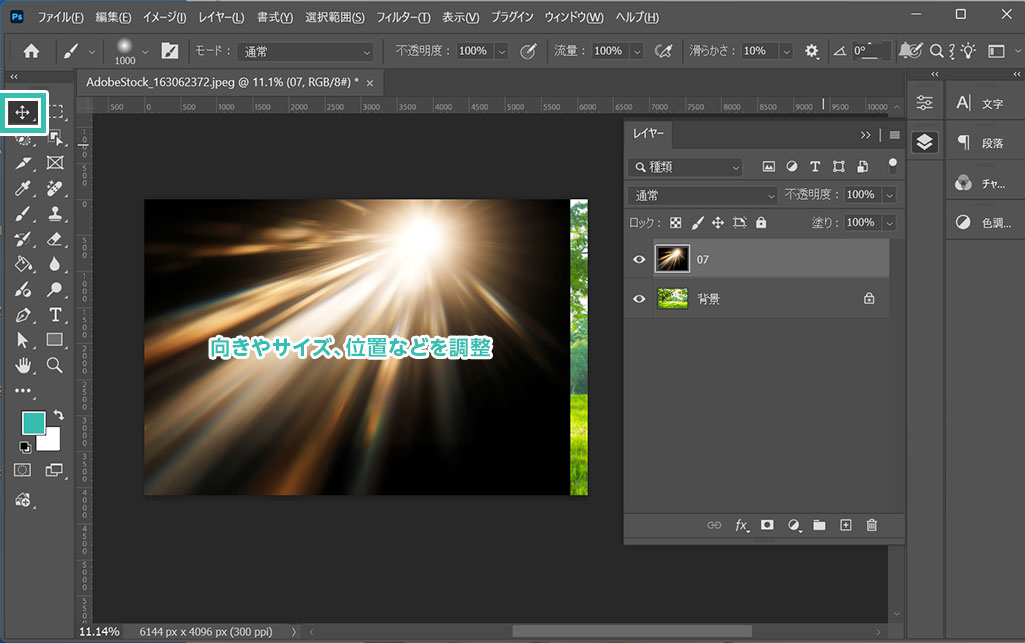The width and height of the screenshot is (1025, 643).
Task: Open the フィルター(T) menu
Action: coord(403,18)
